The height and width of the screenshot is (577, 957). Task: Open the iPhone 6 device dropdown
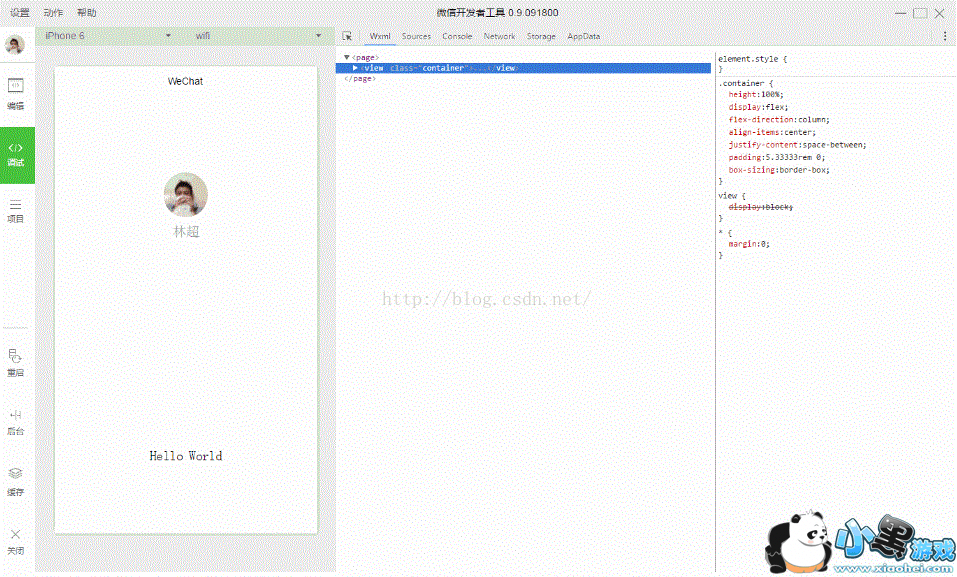tap(108, 36)
